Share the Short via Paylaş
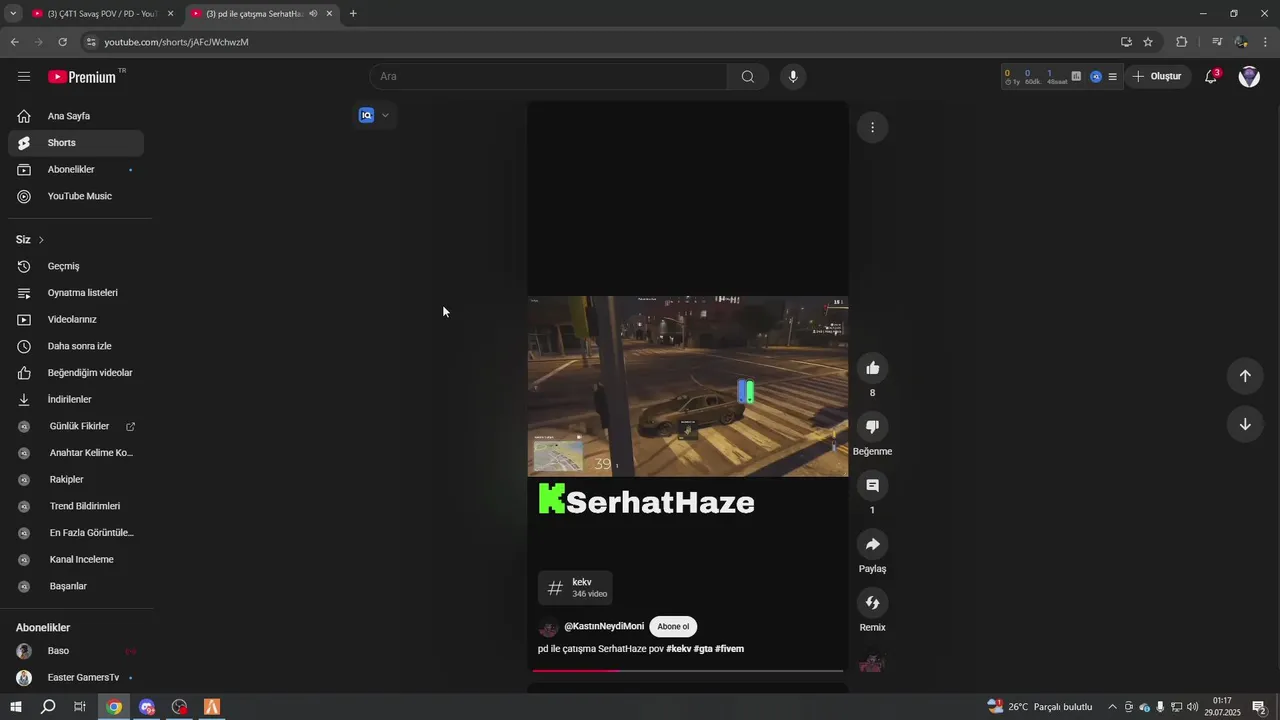 [x=872, y=544]
